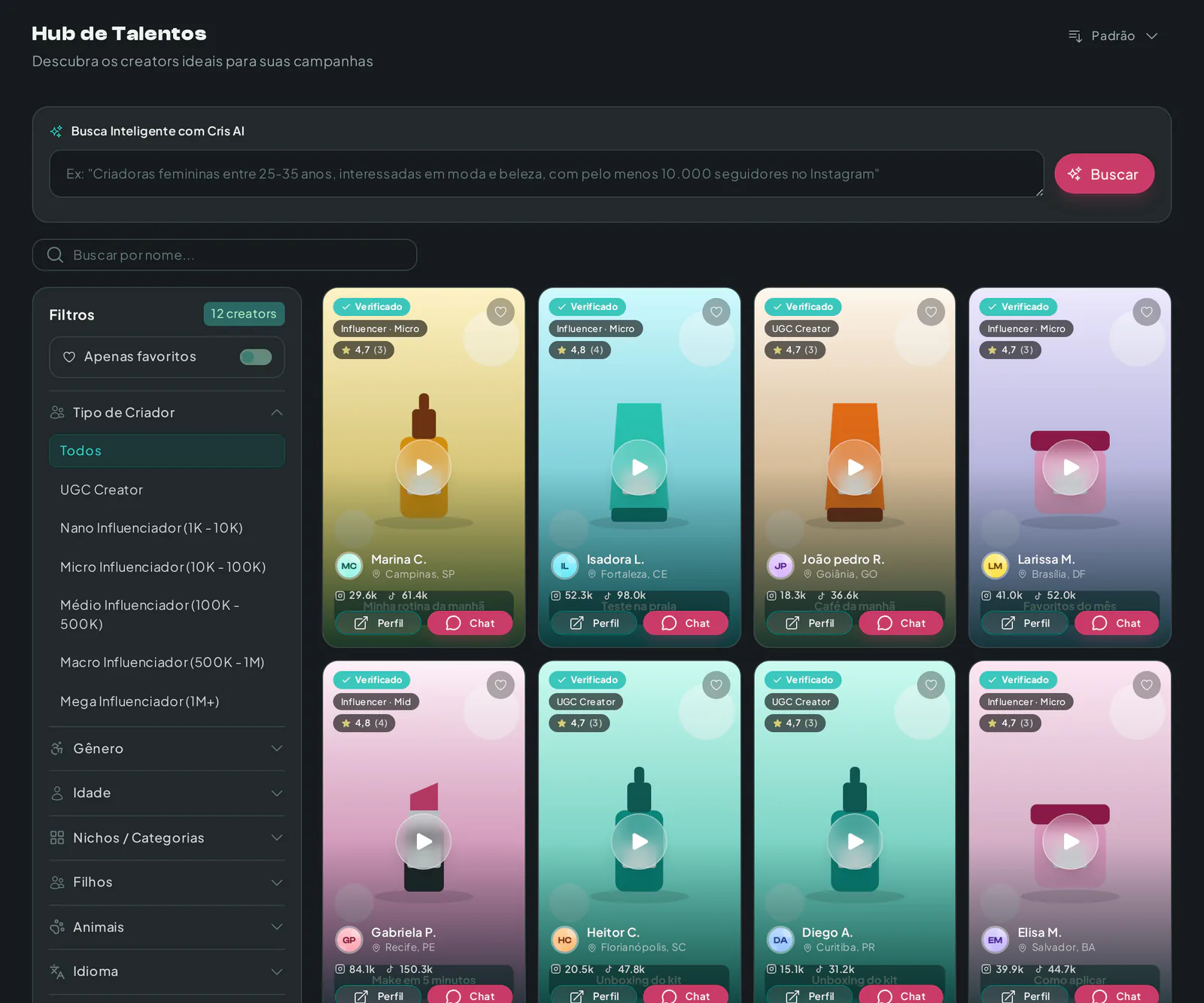This screenshot has height=1003, width=1204.
Task: Click the Buscar AI search button
Action: [1104, 174]
